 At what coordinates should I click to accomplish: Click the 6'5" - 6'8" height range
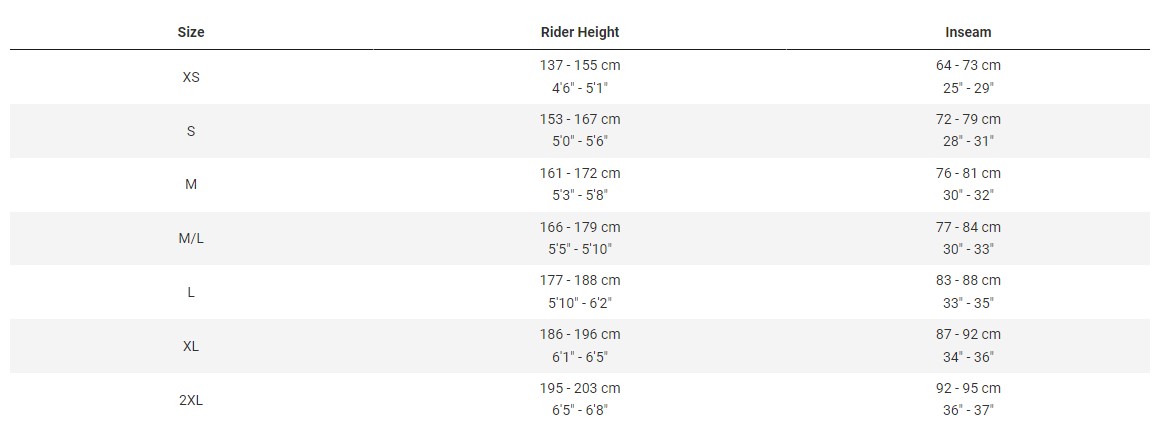[580, 410]
